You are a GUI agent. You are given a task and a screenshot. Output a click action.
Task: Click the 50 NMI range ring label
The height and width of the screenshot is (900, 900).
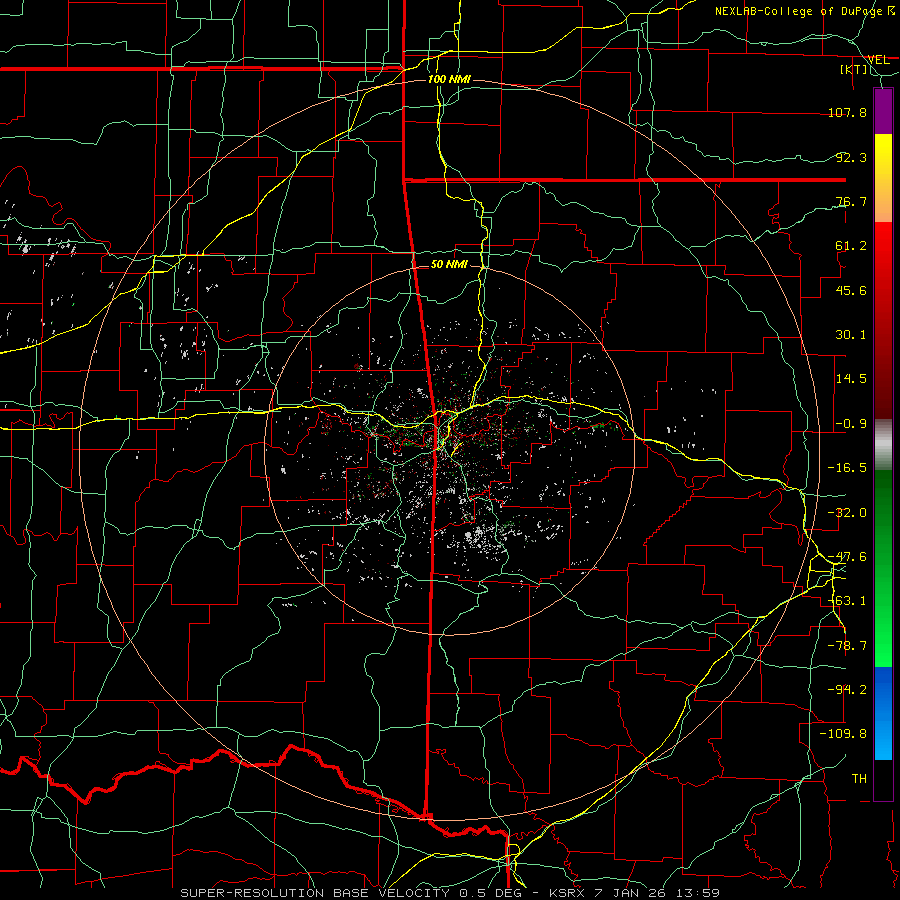449,264
